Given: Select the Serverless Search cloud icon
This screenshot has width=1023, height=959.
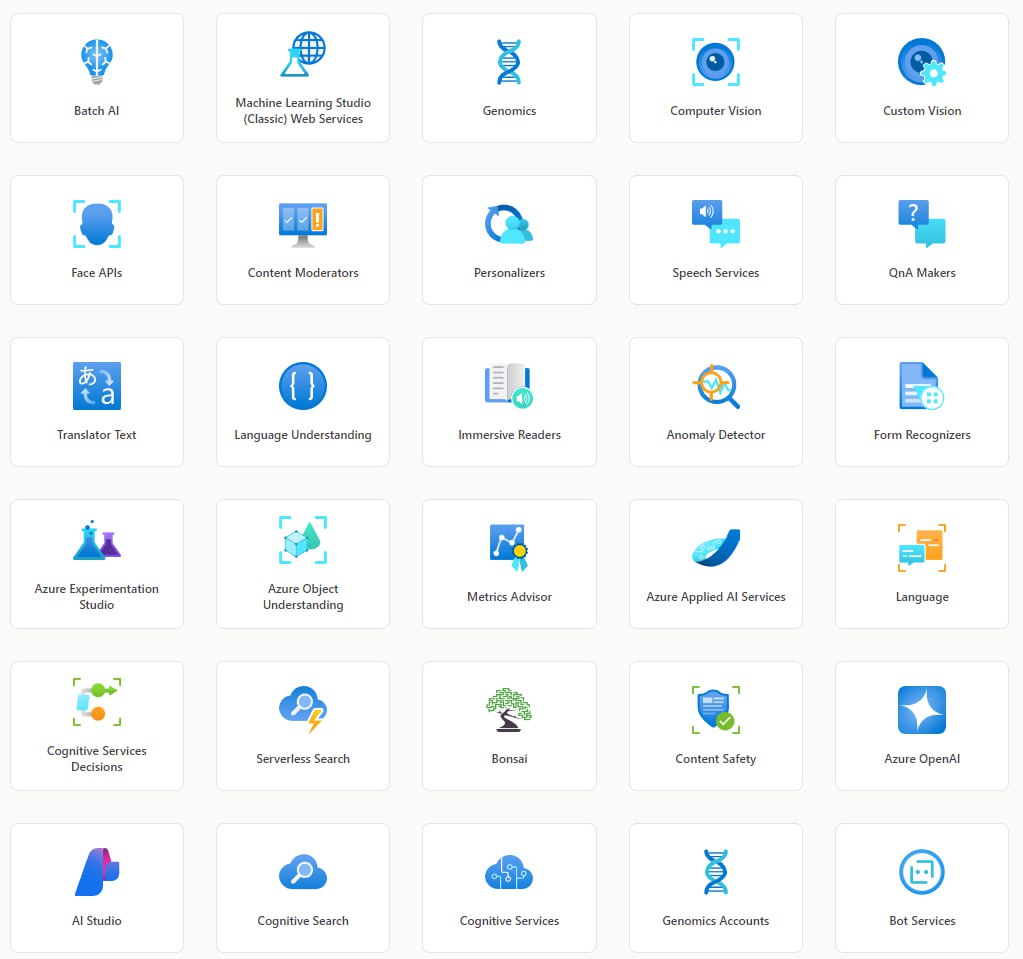Looking at the screenshot, I should 303,709.
